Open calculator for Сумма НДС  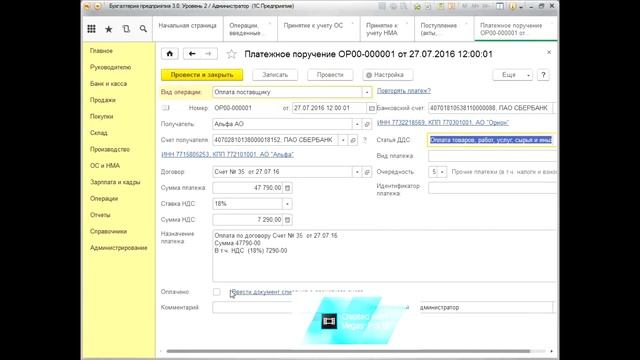pos(287,220)
